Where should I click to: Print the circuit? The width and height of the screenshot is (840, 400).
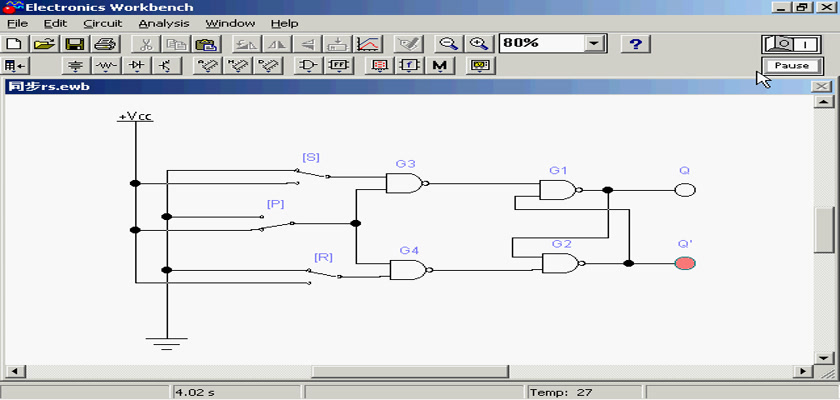104,44
